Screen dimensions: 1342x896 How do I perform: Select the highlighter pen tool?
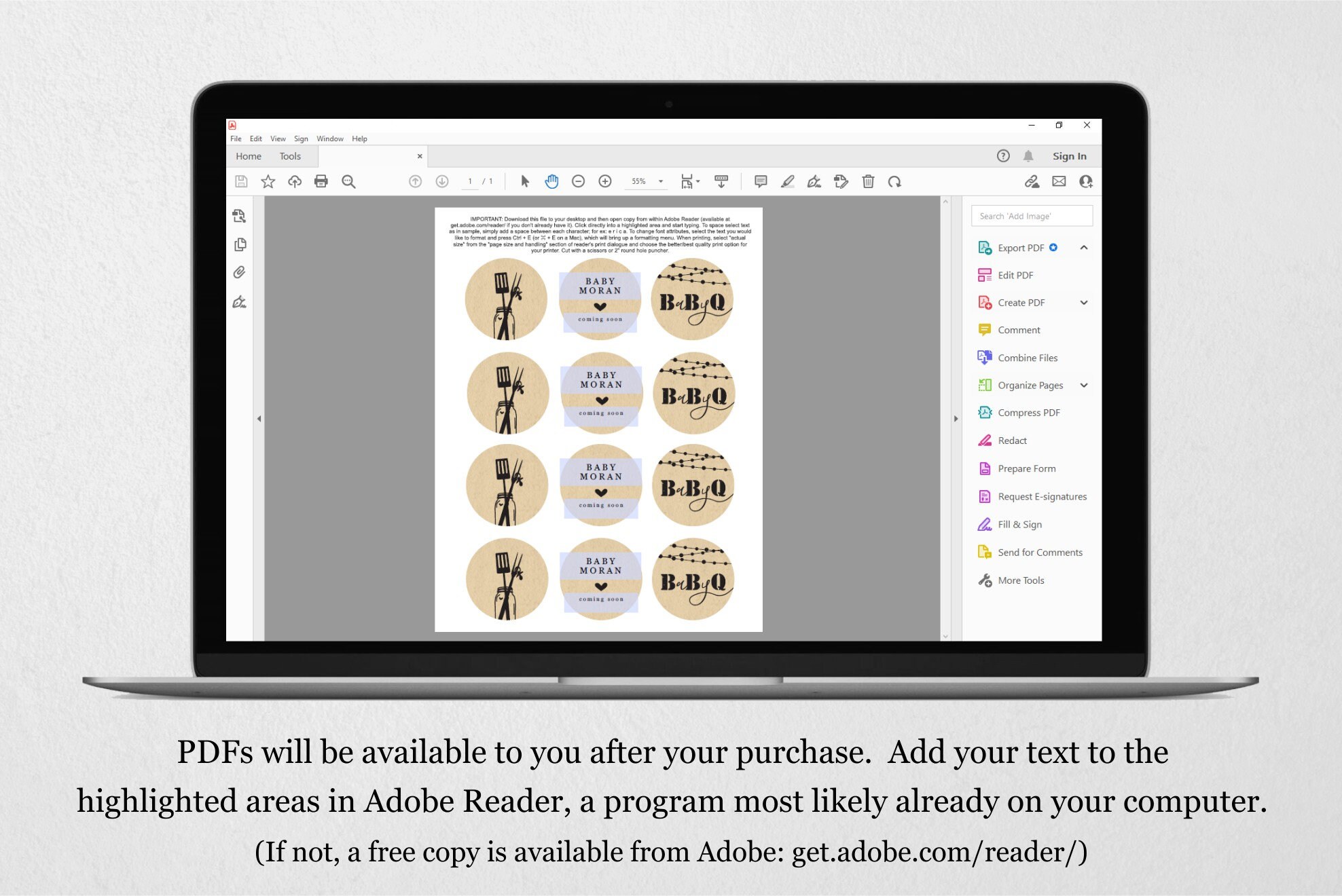pyautogui.click(x=788, y=181)
